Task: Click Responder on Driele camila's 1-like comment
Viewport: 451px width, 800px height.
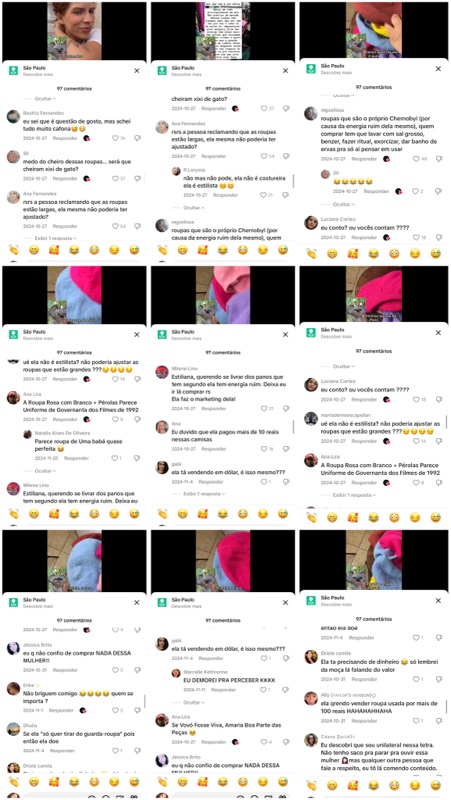Action: (362, 680)
